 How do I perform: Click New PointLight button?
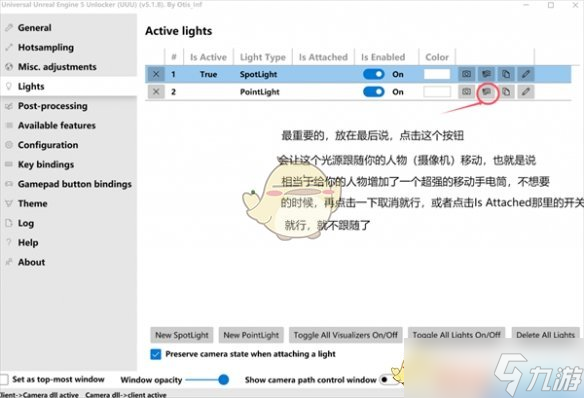point(251,335)
